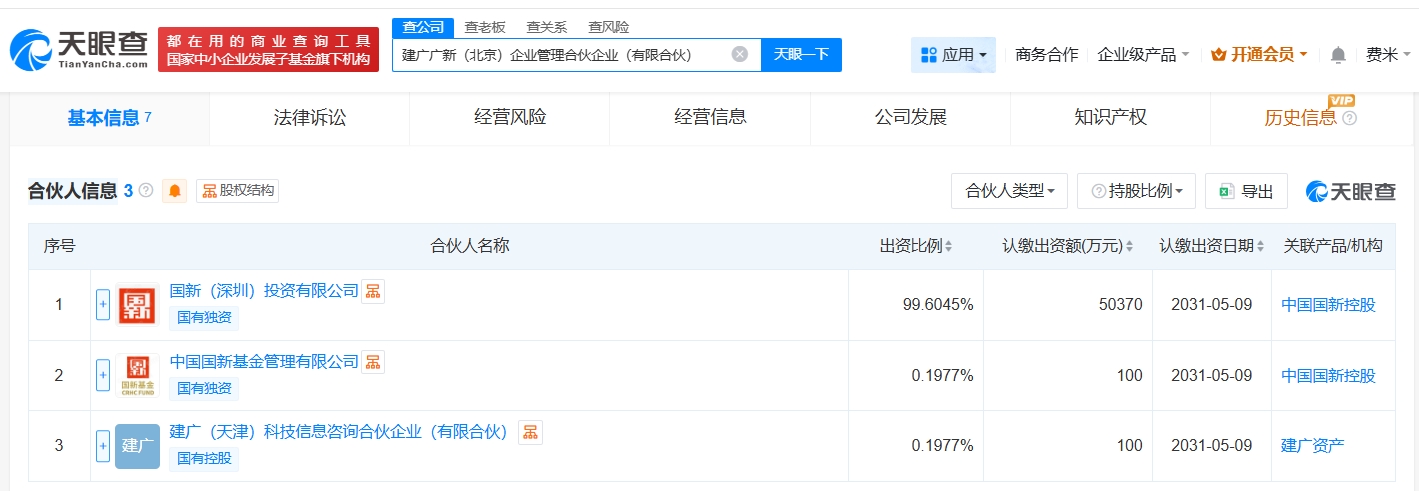This screenshot has height=491, width=1419.
Task: Click the help icon next to 合伙人信息 count
Action: (x=146, y=190)
